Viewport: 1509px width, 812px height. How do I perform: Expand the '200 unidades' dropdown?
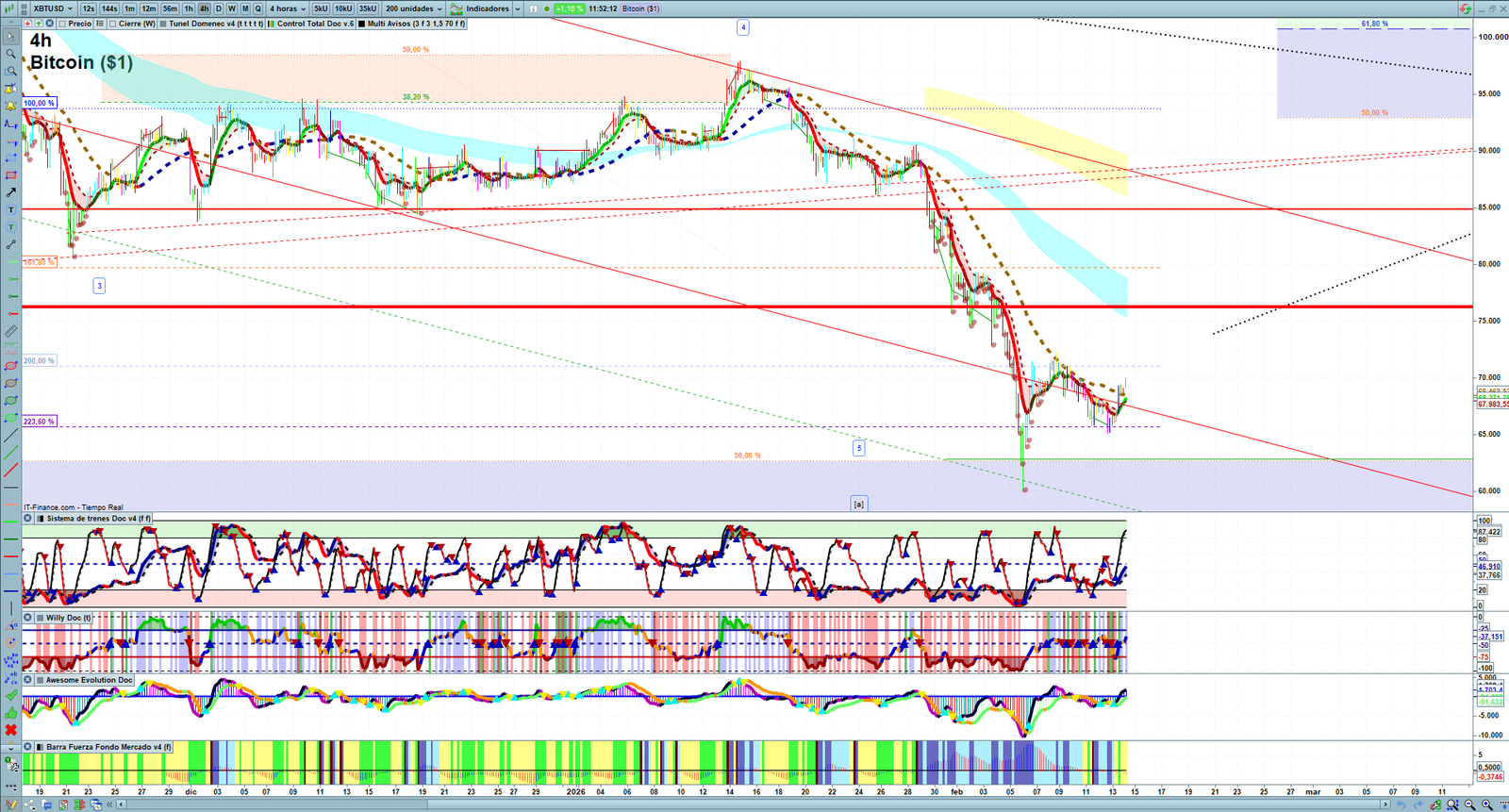point(413,8)
